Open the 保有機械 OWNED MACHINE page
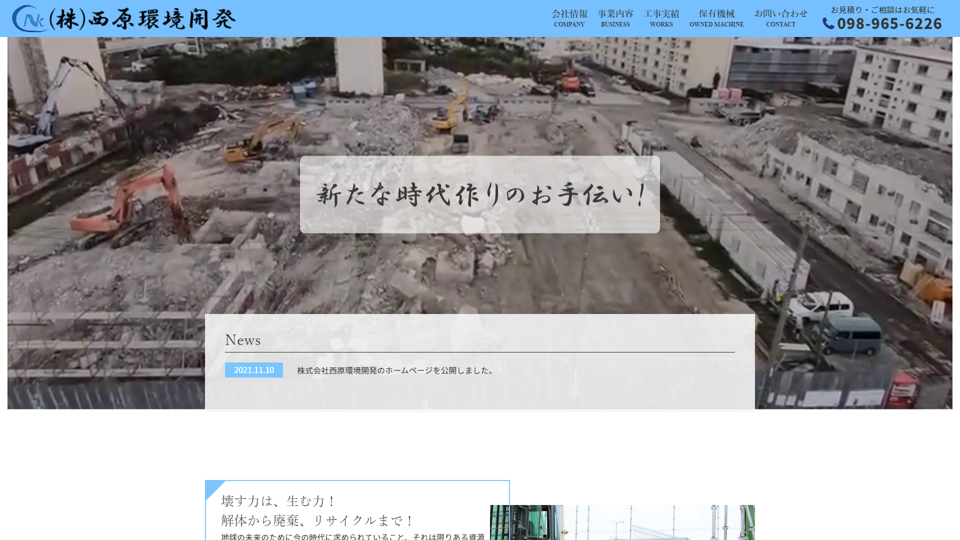 pos(716,18)
